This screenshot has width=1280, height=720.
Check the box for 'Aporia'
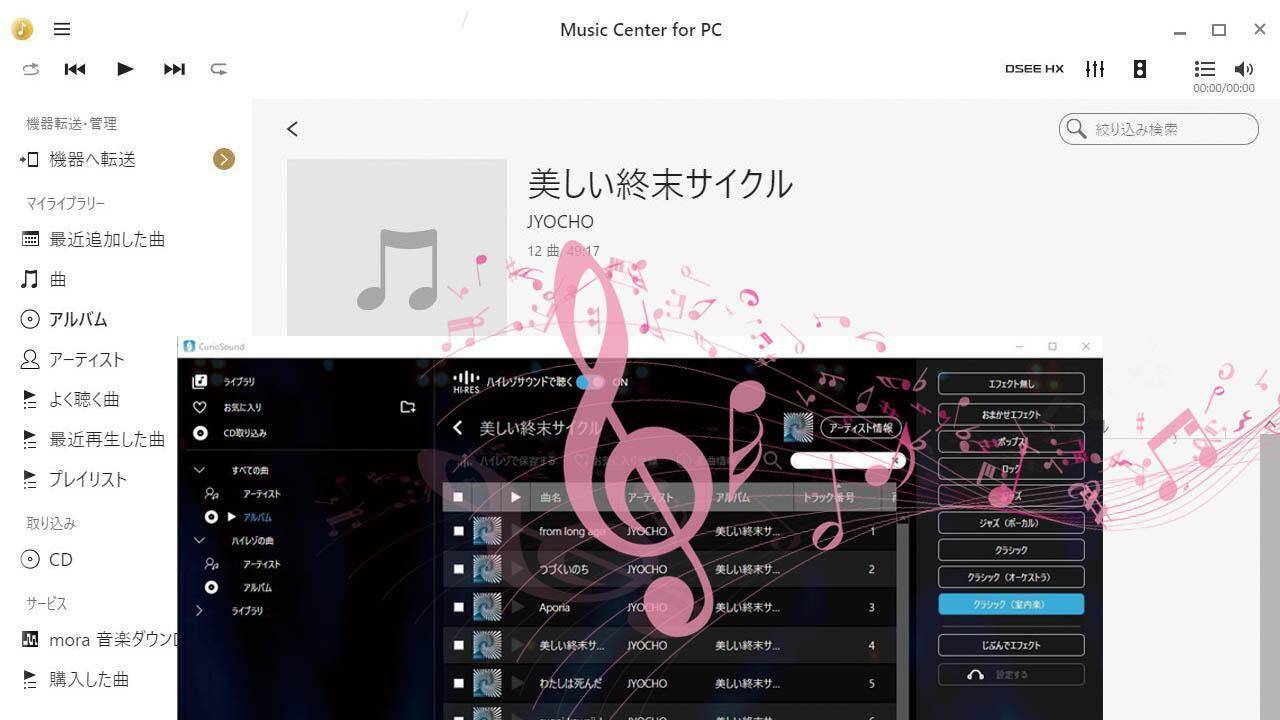(x=458, y=607)
